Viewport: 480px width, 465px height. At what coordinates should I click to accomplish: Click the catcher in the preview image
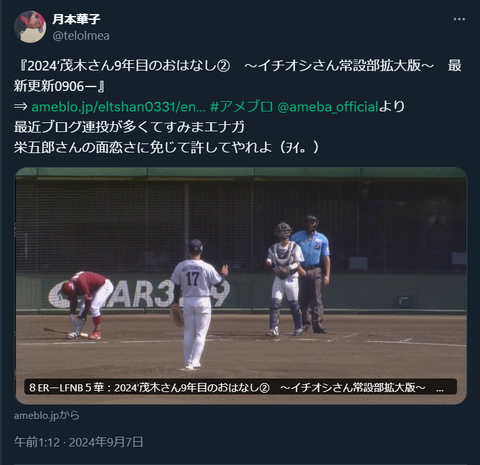coord(285,279)
